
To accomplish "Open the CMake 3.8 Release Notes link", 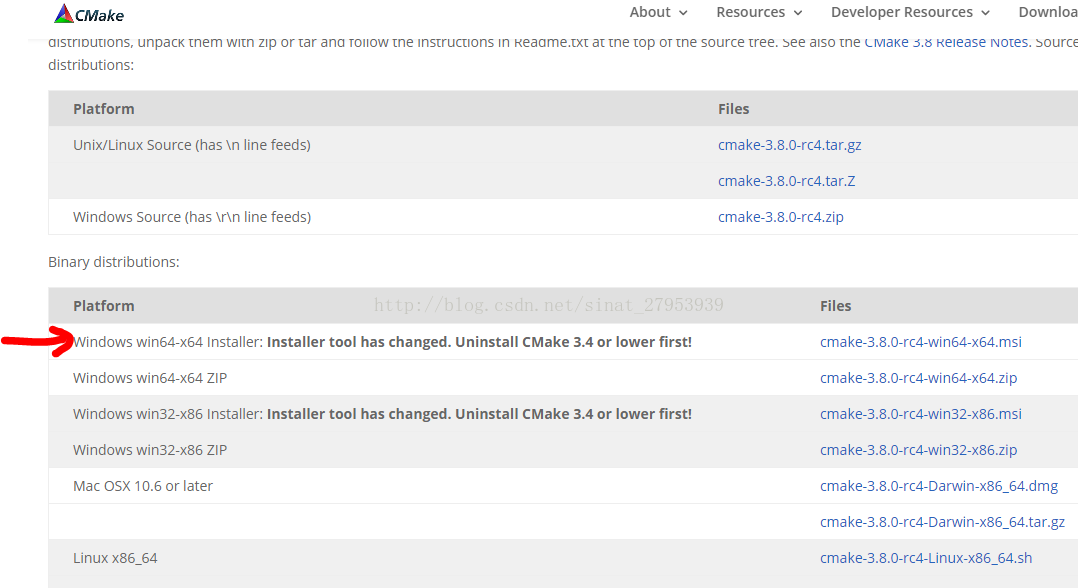I will (x=946, y=42).
